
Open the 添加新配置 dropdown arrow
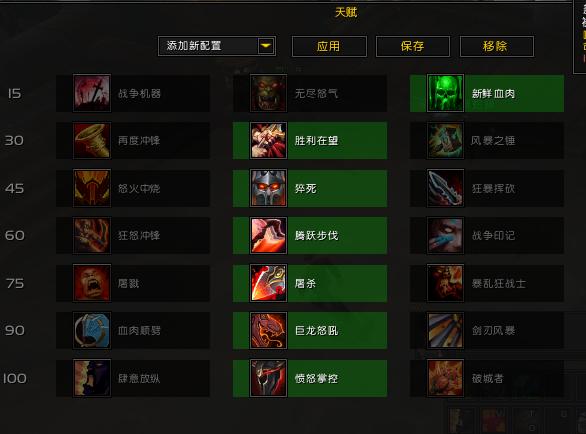click(x=266, y=46)
